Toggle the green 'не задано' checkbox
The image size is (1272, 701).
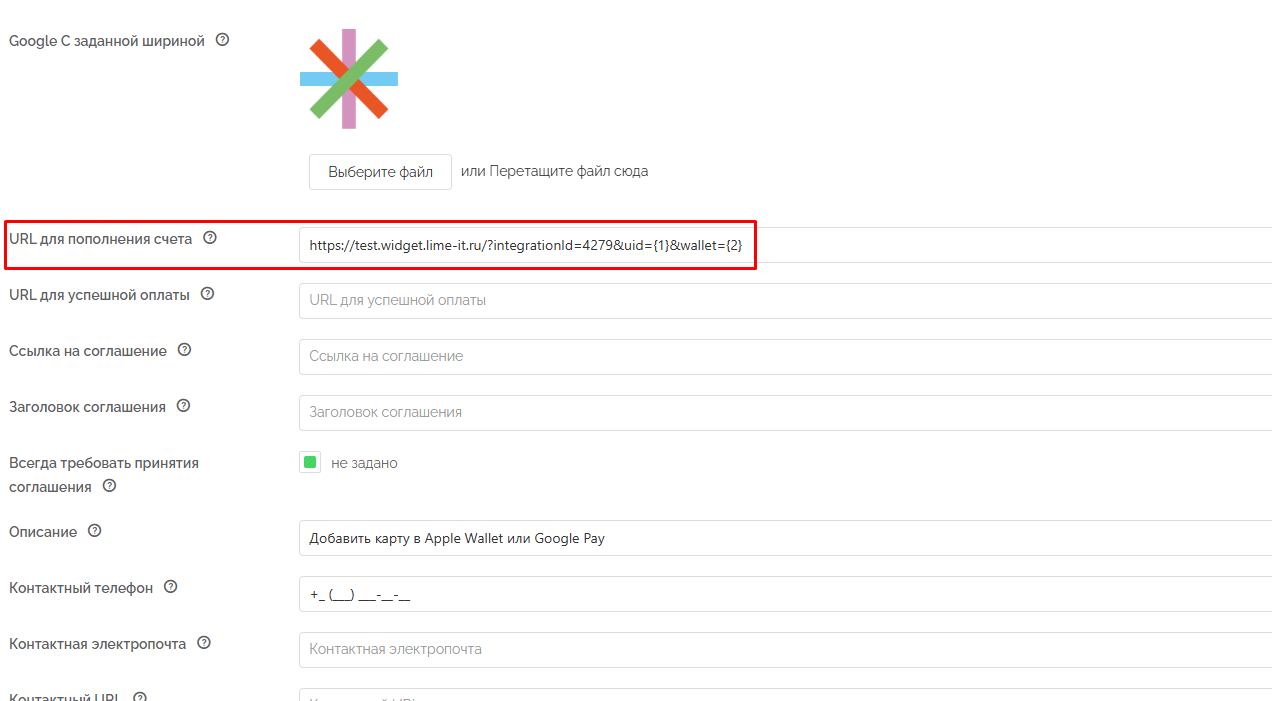pyautogui.click(x=310, y=463)
